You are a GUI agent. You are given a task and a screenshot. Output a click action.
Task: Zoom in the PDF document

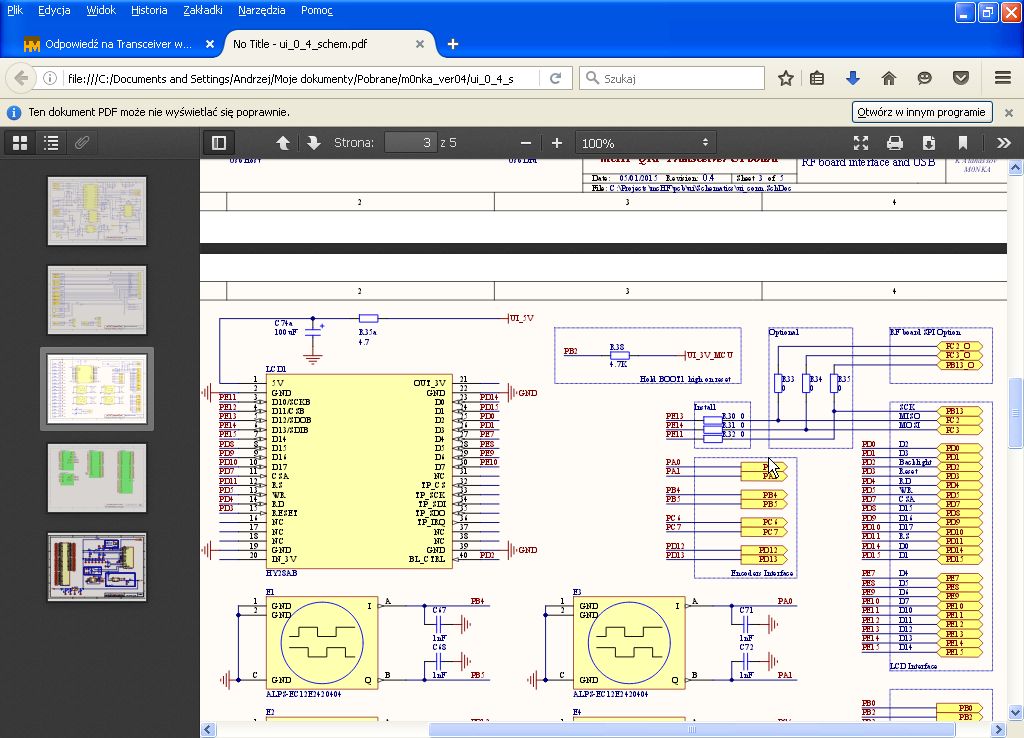(557, 143)
